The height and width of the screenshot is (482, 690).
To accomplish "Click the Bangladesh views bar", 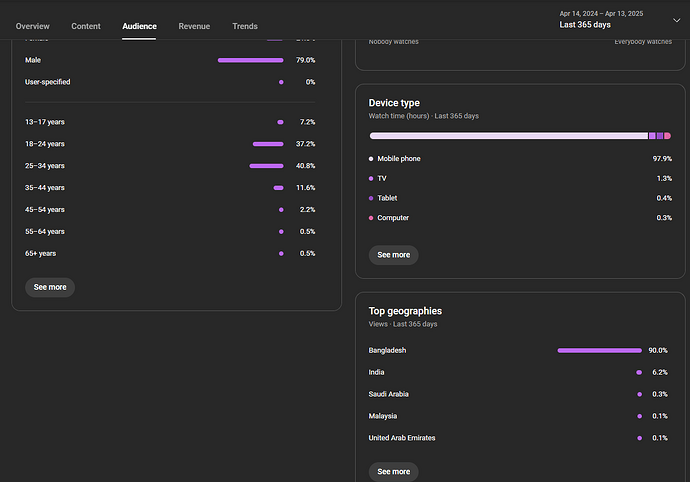I will coord(599,350).
